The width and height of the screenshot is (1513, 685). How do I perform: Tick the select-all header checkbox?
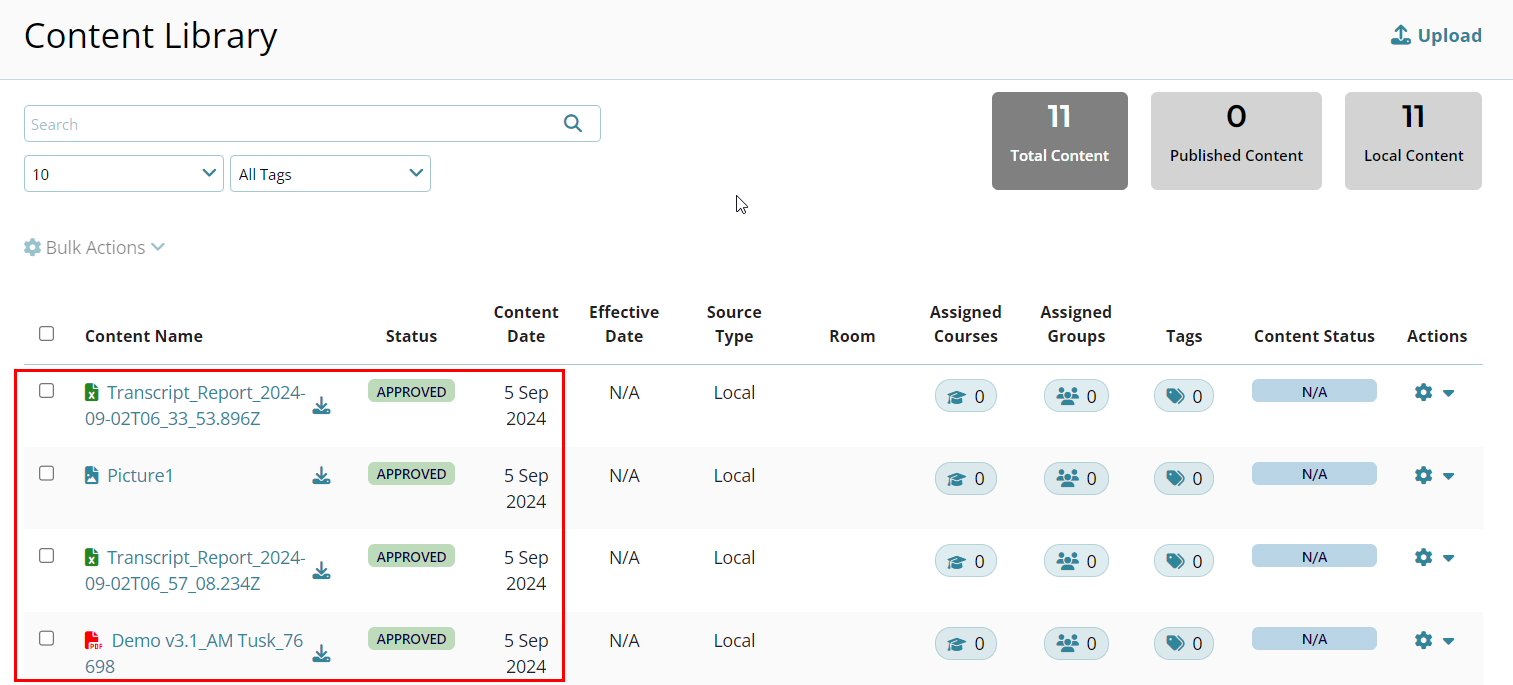point(47,333)
